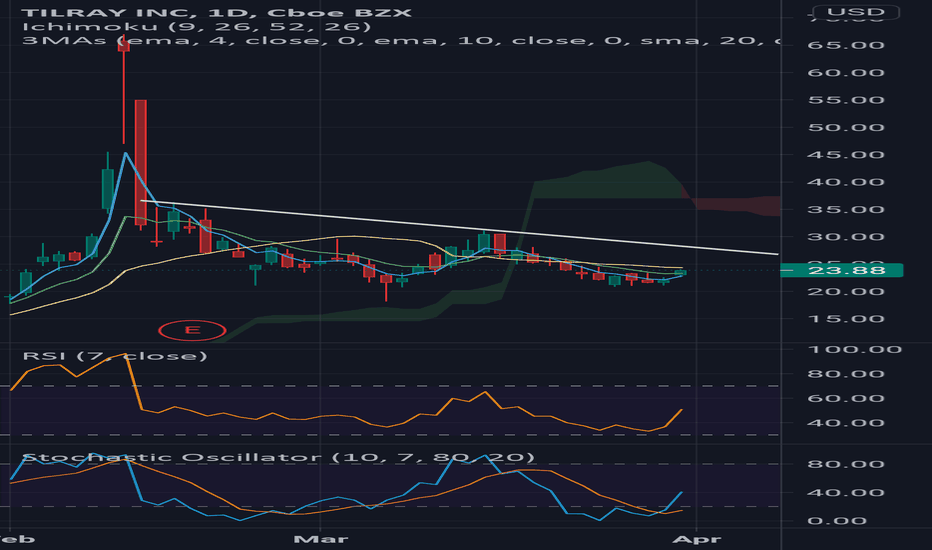Click the white descending trendline
Viewport: 932px width, 550px height.
(459, 228)
